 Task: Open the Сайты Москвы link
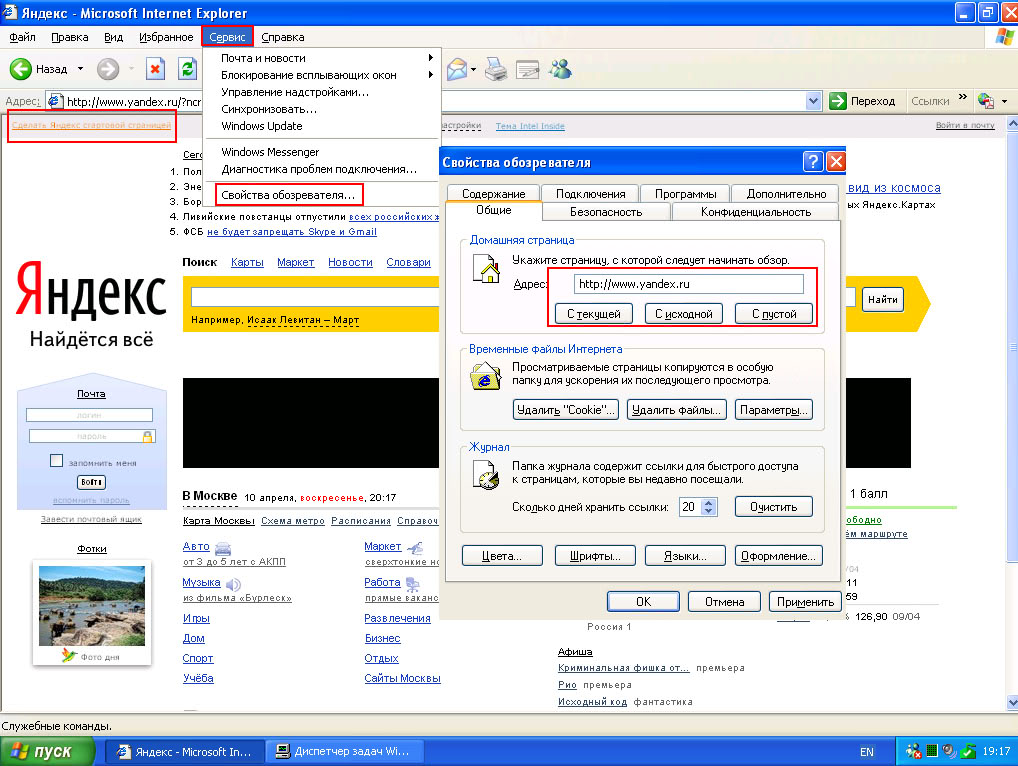403,678
